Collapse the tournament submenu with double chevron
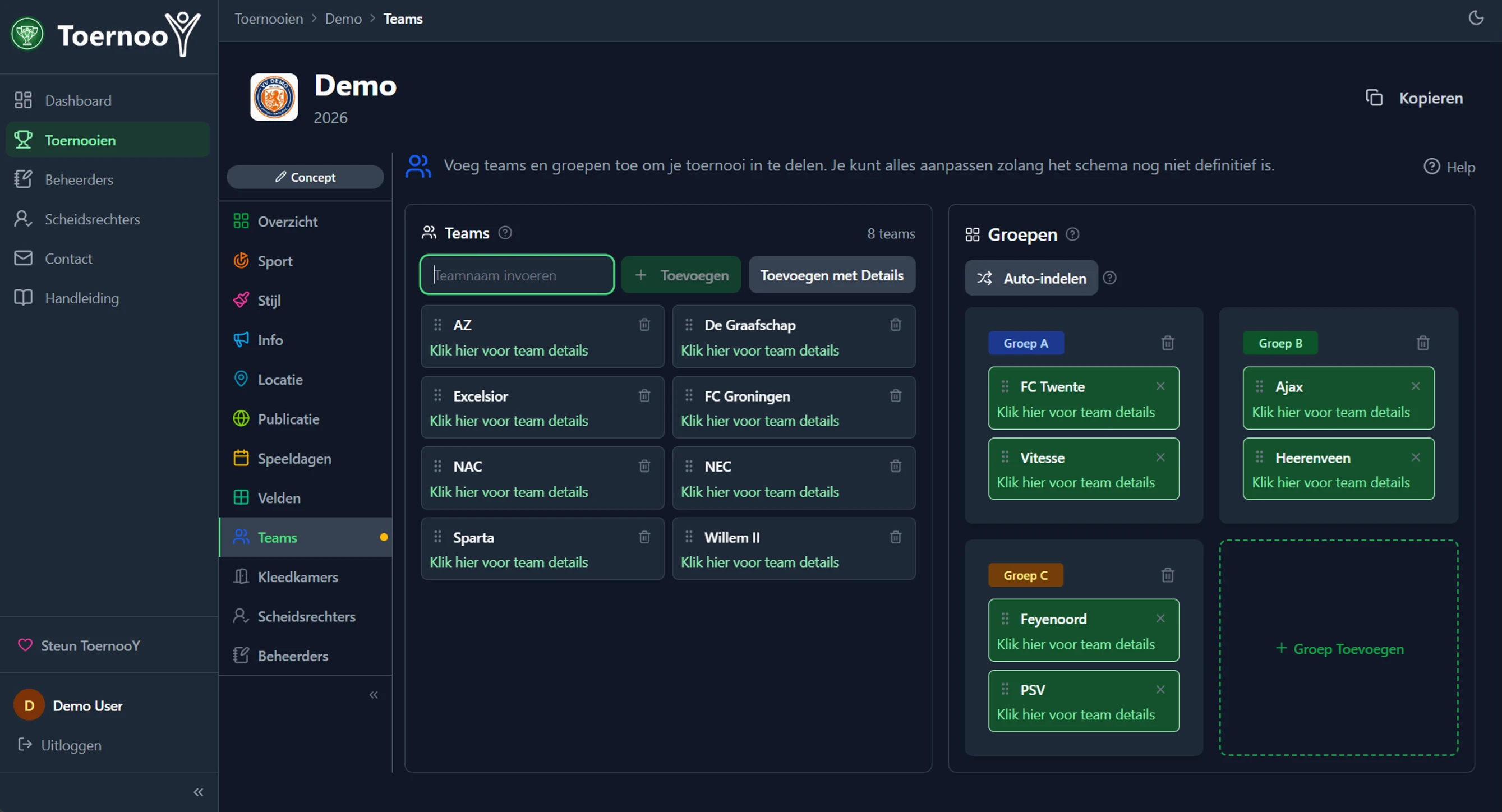The width and height of the screenshot is (1502, 812). click(x=374, y=695)
